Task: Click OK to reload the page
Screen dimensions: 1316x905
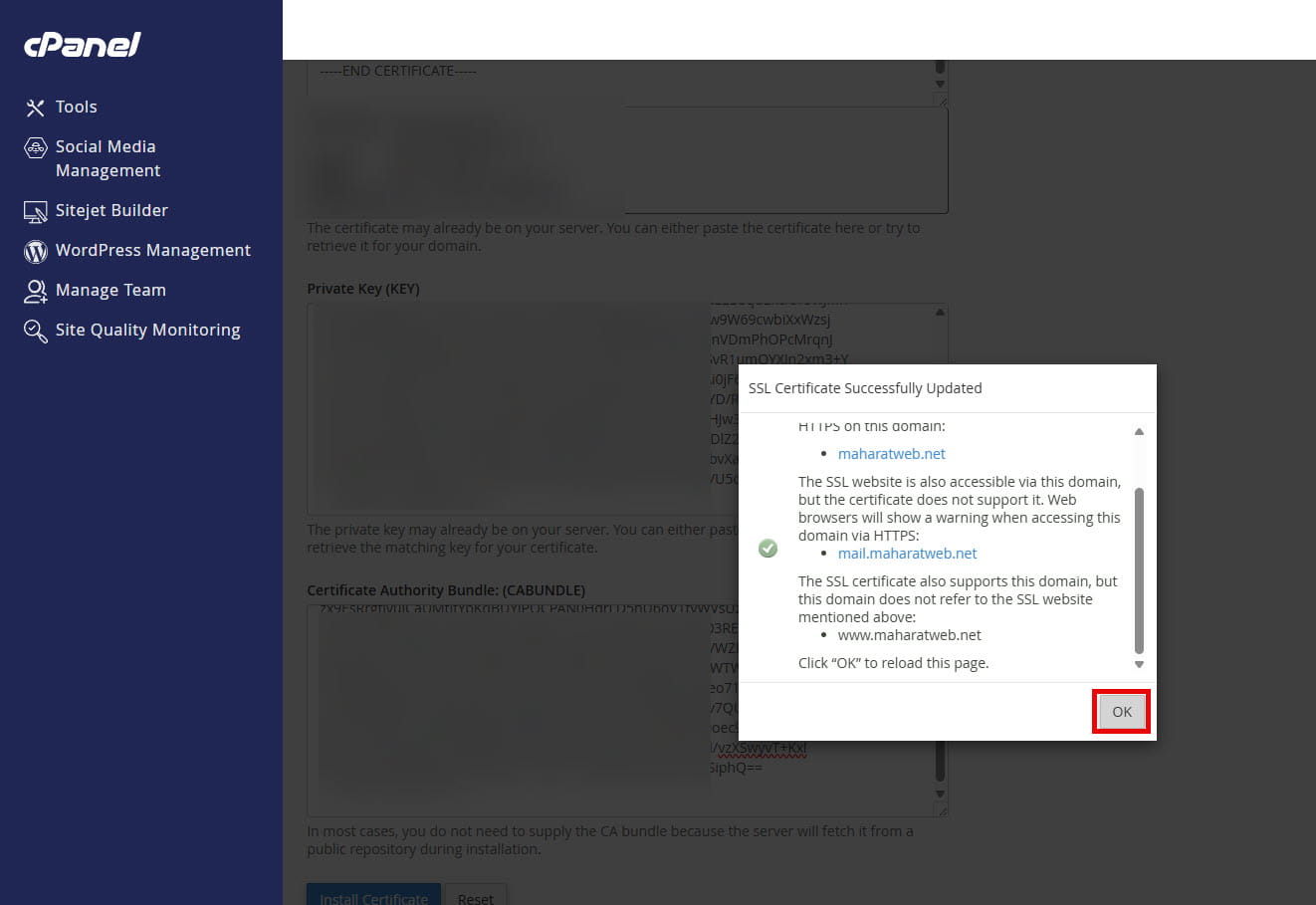Action: [x=1122, y=712]
